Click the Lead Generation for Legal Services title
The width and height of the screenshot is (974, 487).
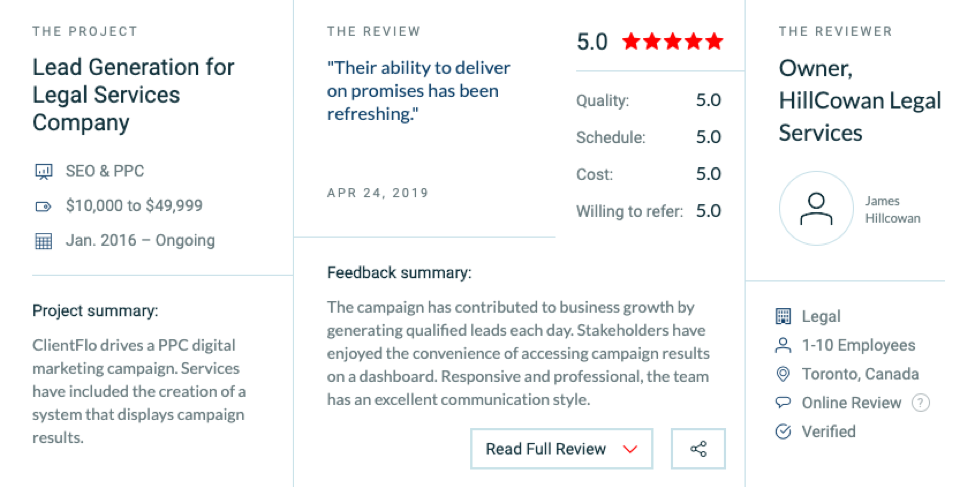tap(134, 95)
